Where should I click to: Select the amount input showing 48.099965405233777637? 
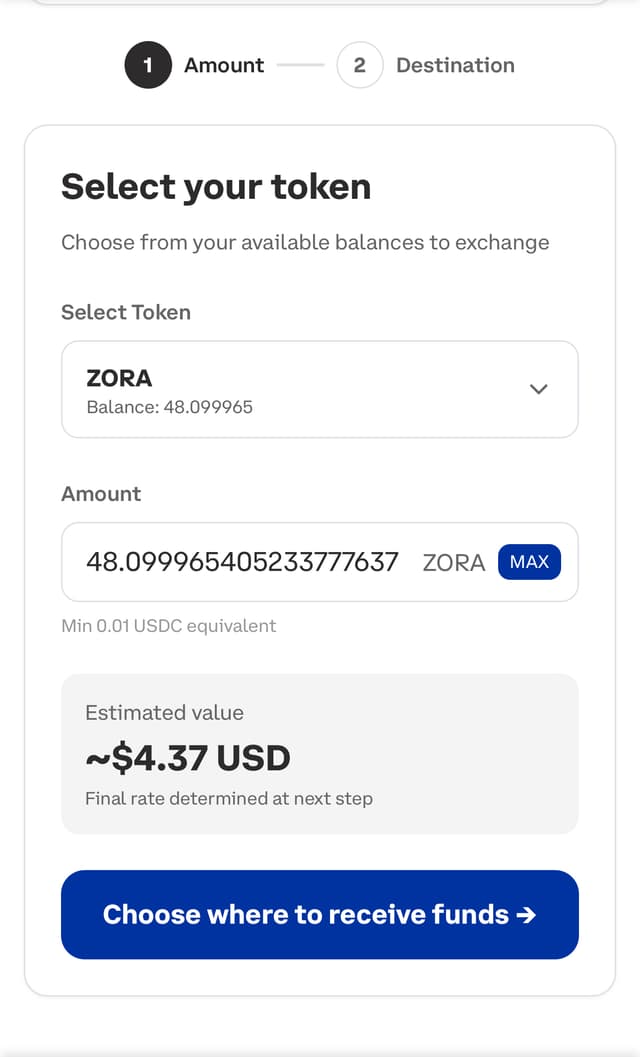[240, 562]
